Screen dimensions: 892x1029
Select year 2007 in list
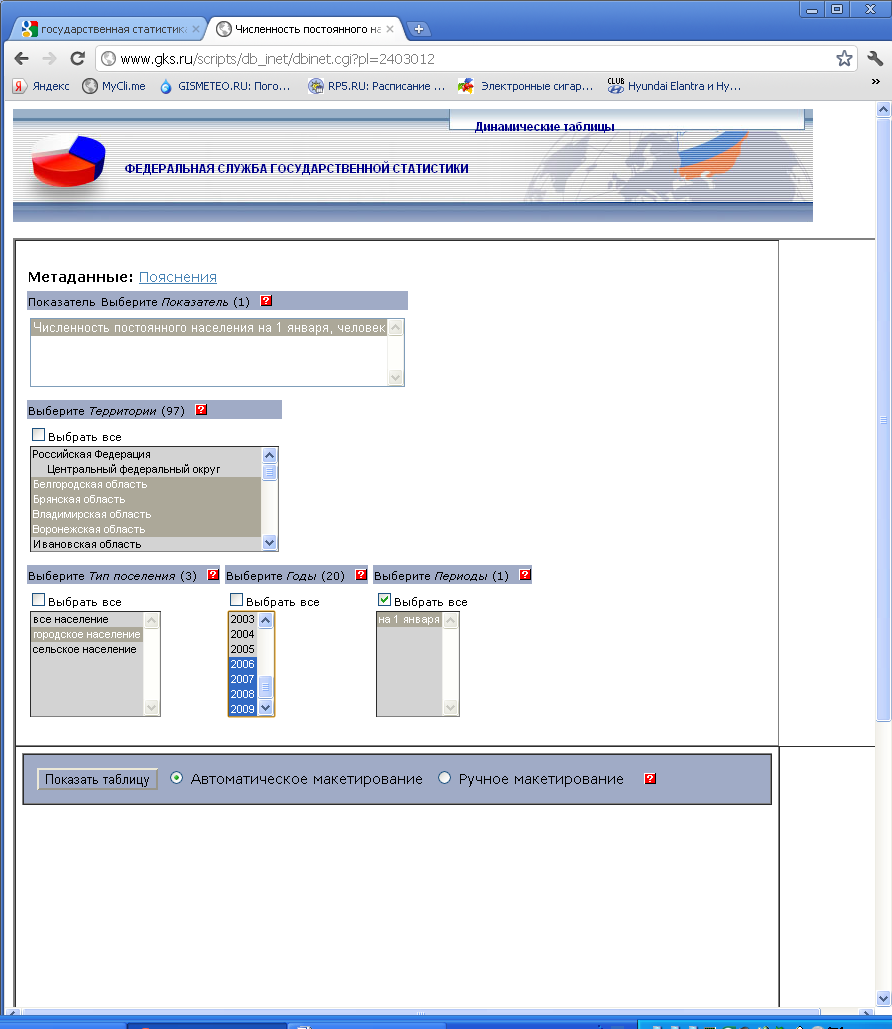243,680
